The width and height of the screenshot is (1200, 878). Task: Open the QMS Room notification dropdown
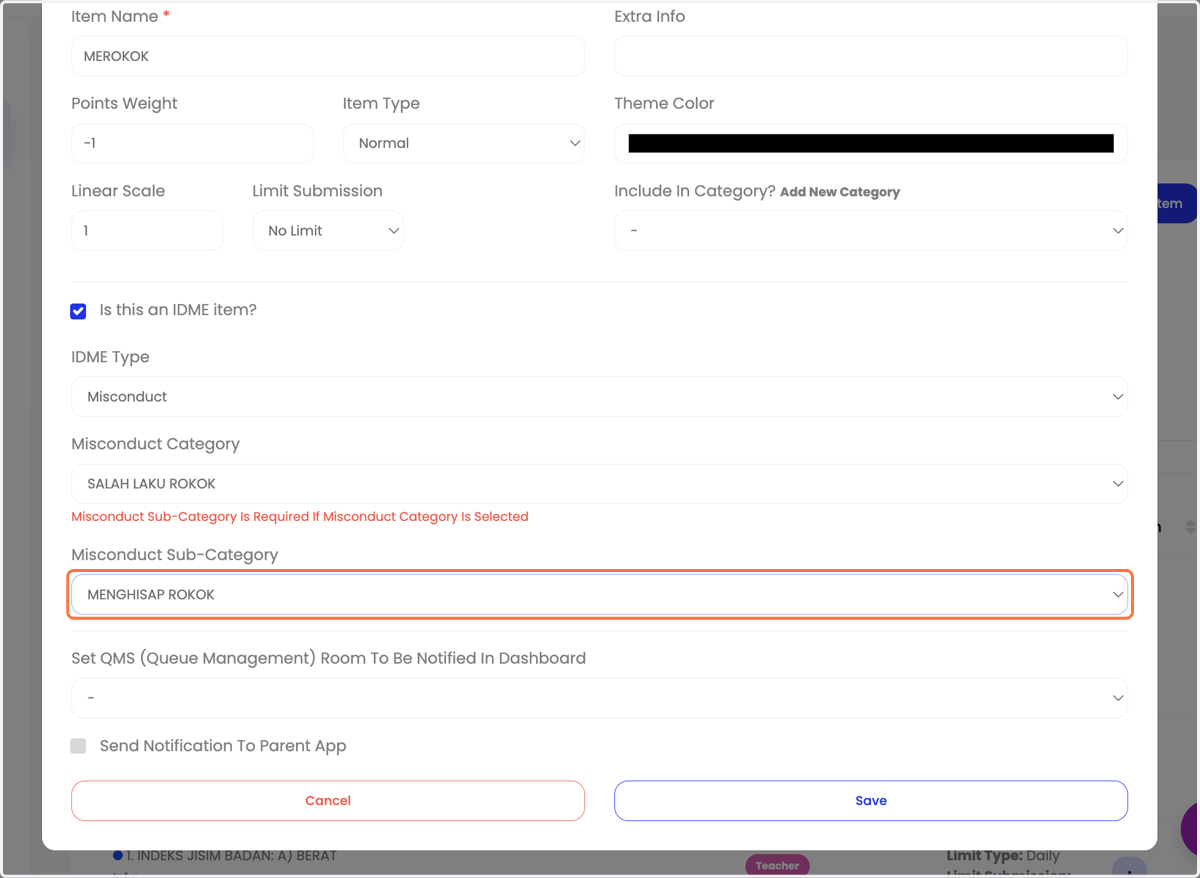point(599,698)
